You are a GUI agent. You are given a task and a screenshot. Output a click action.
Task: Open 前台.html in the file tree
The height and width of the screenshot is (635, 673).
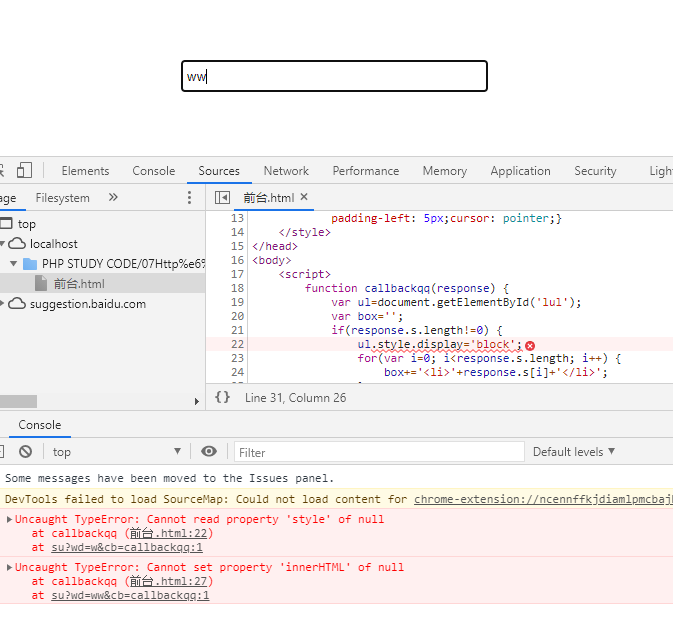pos(79,284)
